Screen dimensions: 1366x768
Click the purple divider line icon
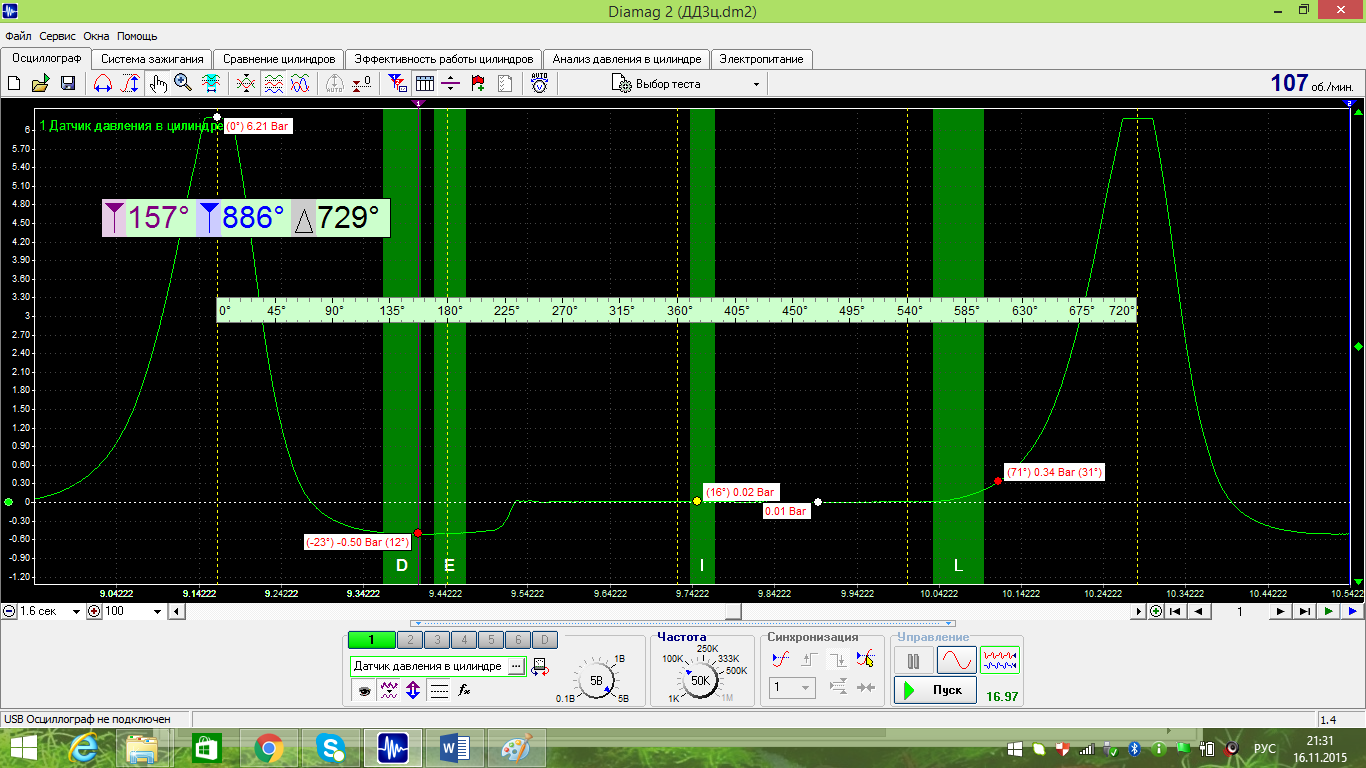(x=451, y=84)
